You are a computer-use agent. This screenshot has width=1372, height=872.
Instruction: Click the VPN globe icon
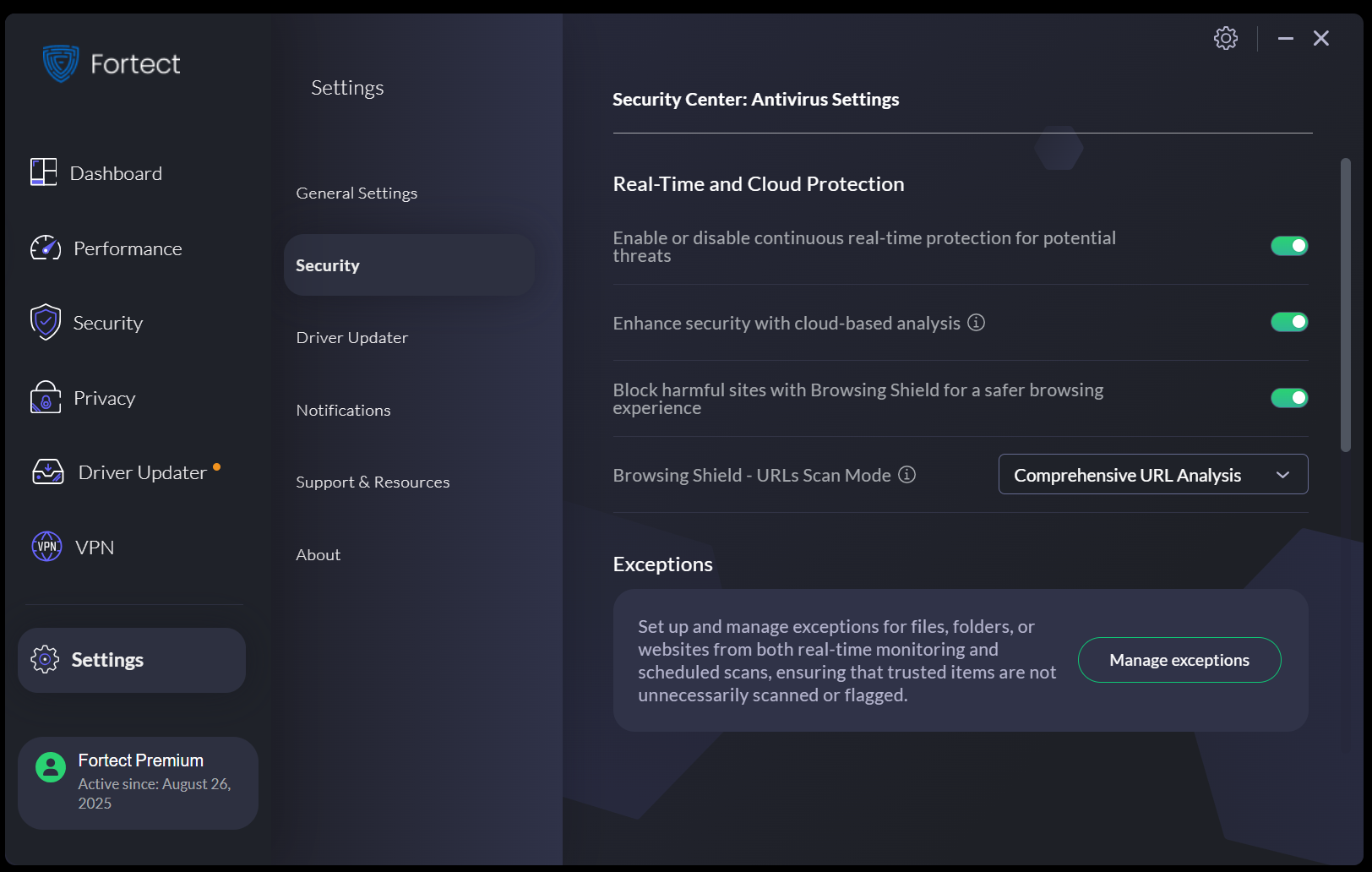click(46, 547)
